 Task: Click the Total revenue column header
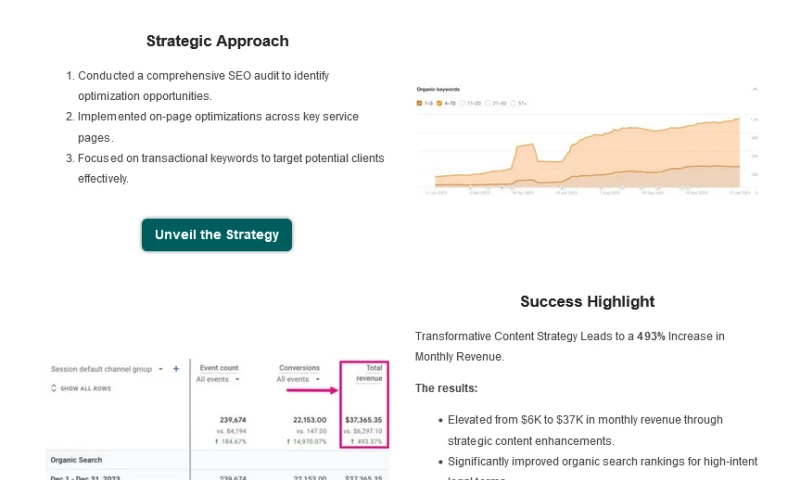(x=369, y=373)
